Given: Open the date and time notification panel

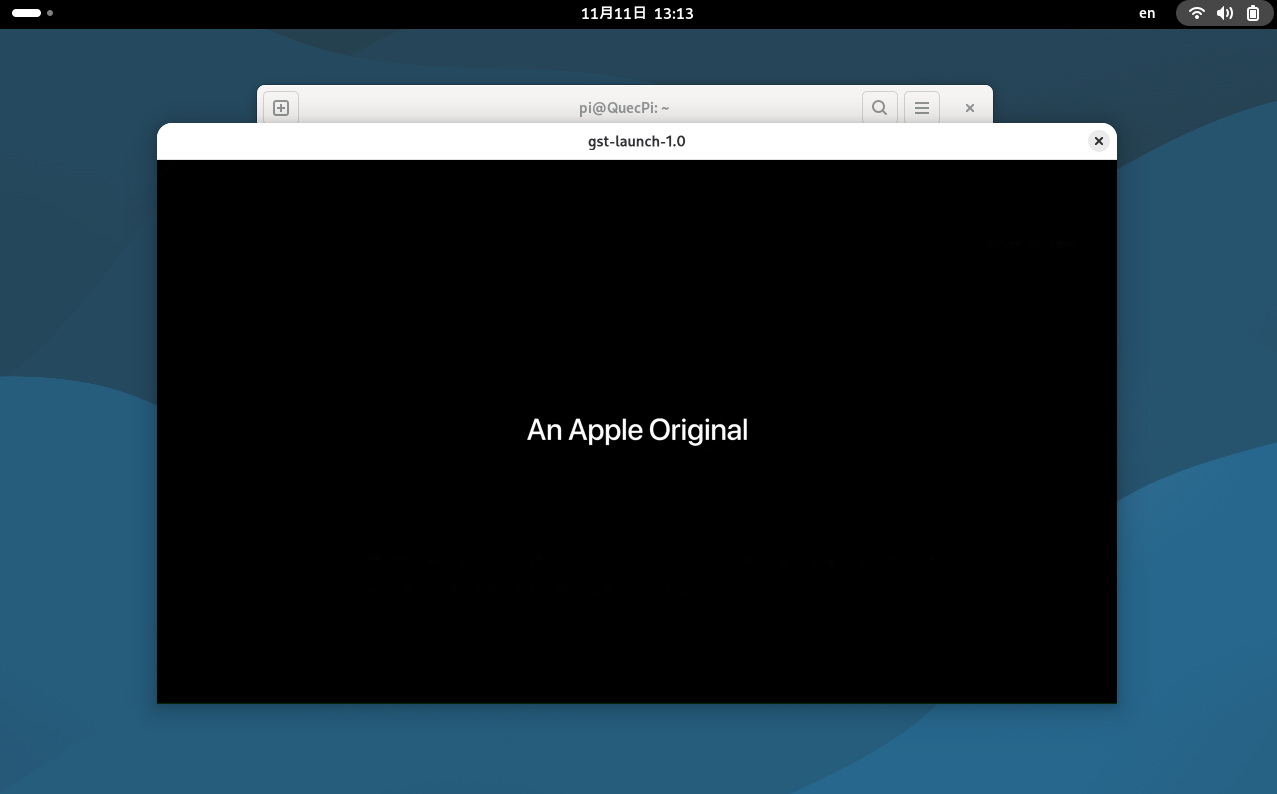Looking at the screenshot, I should (x=637, y=13).
